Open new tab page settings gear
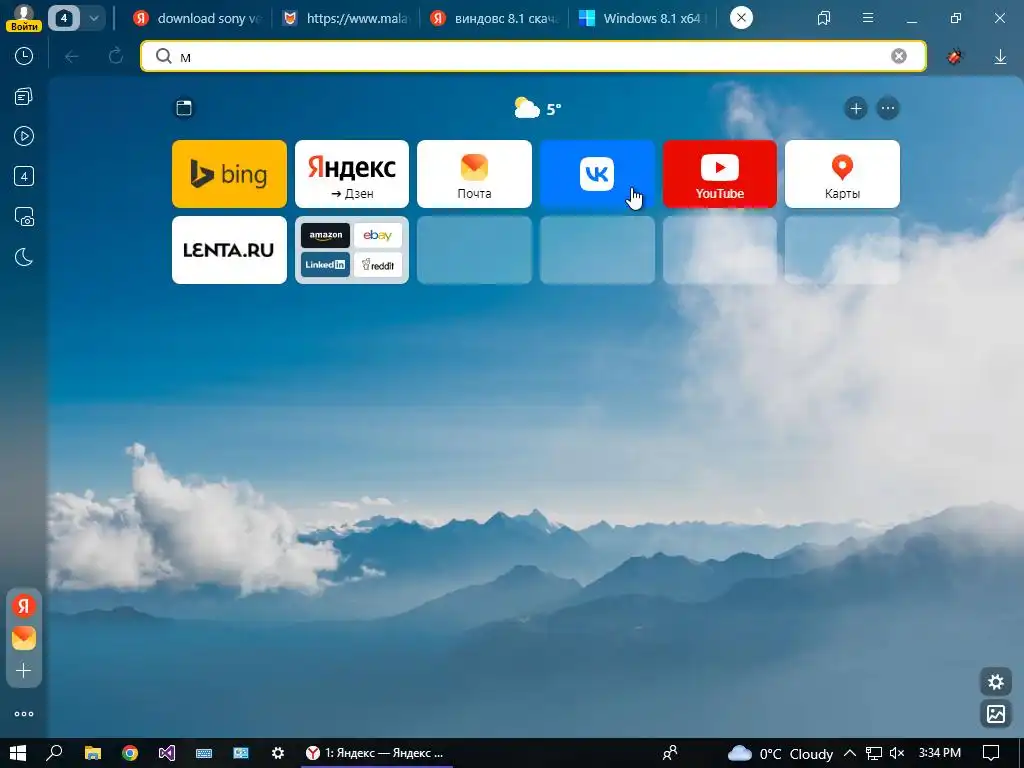Image resolution: width=1024 pixels, height=768 pixels. point(996,682)
